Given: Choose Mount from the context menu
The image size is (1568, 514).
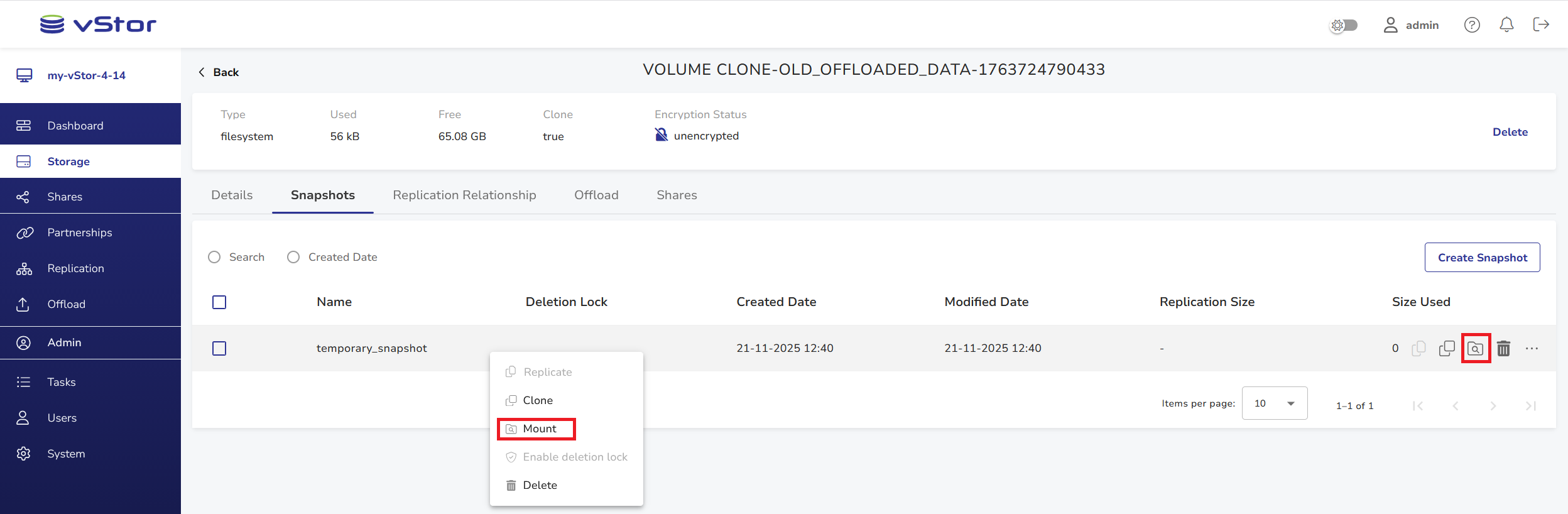Looking at the screenshot, I should [539, 429].
